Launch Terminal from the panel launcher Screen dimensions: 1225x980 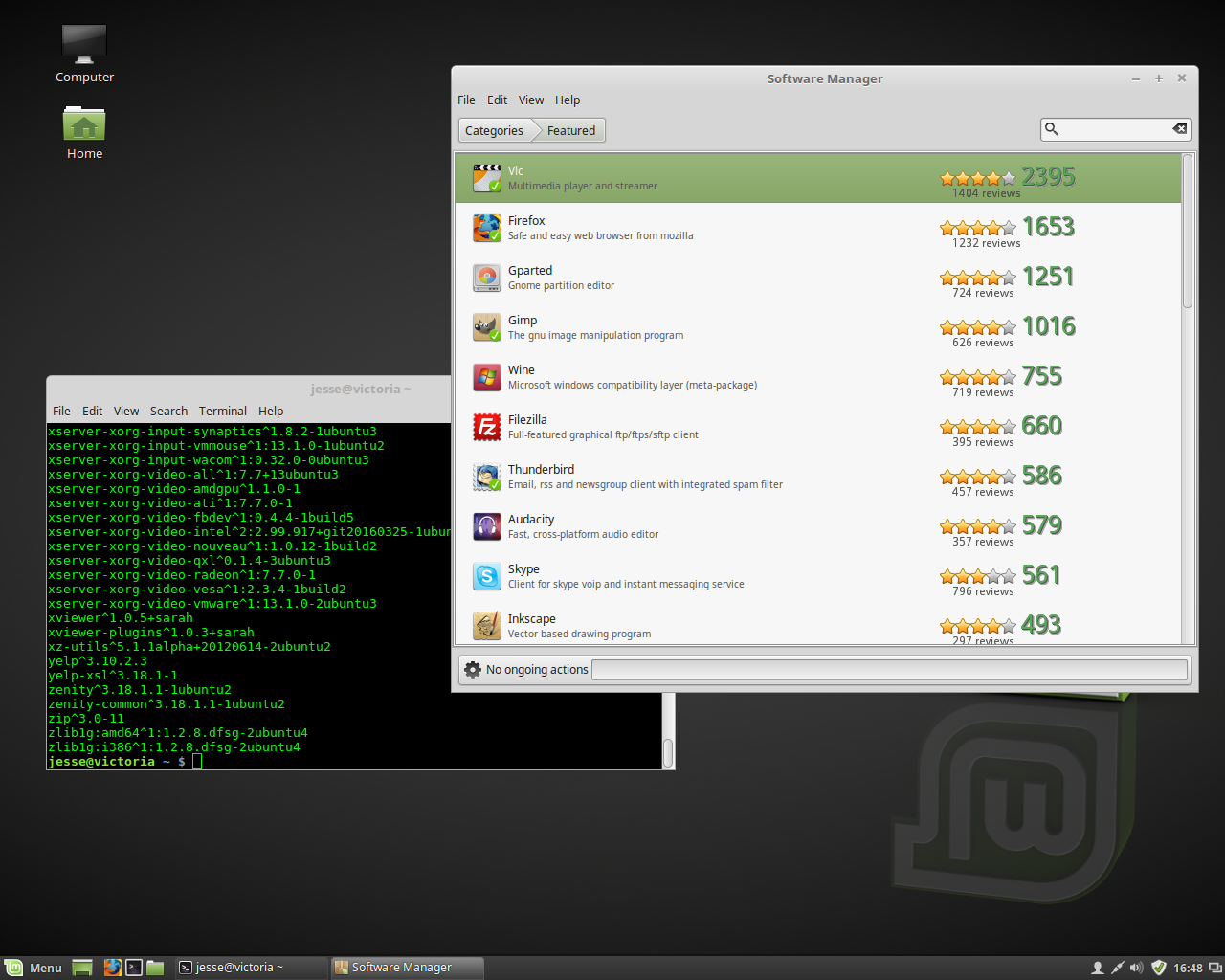[x=134, y=968]
